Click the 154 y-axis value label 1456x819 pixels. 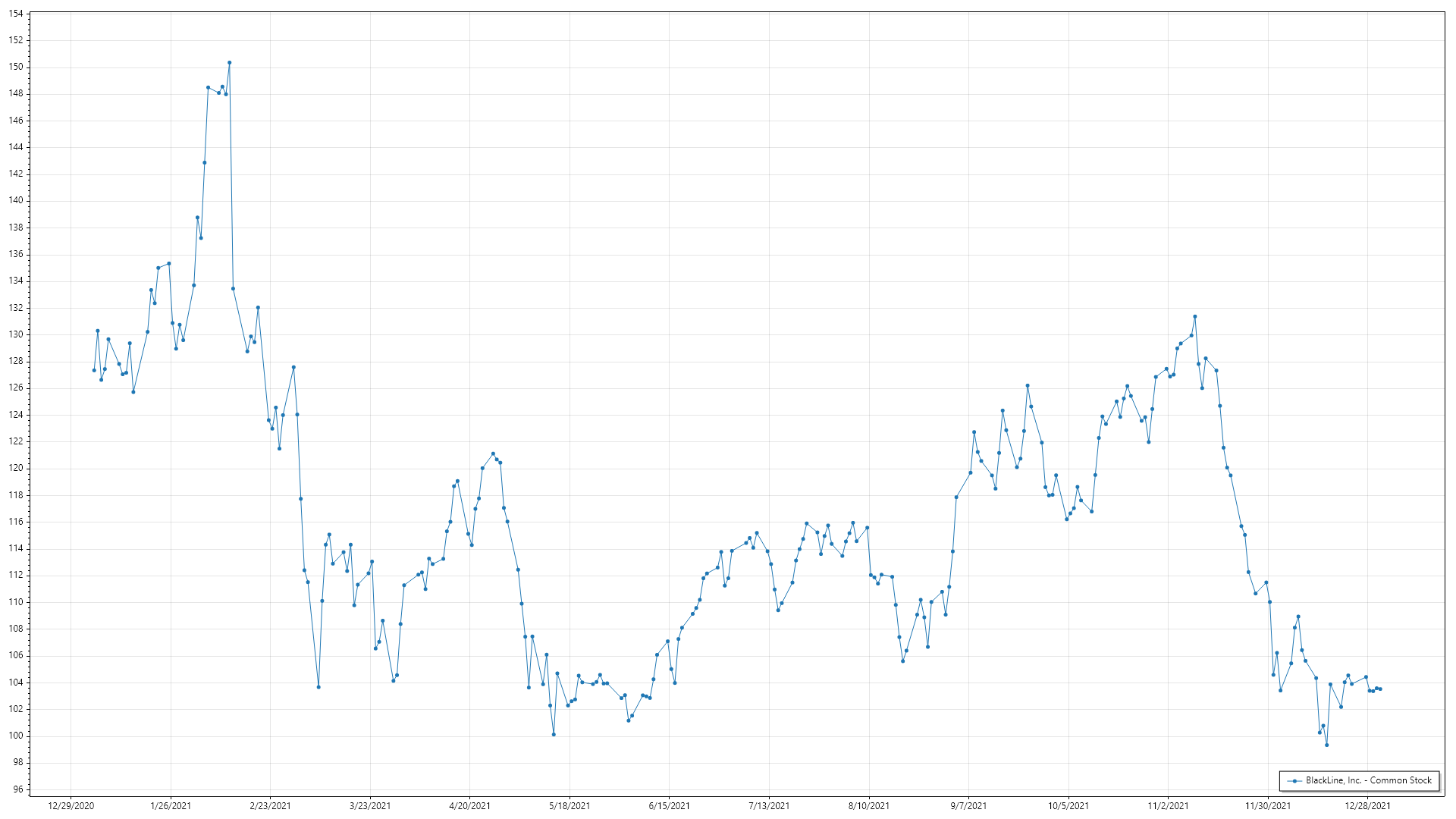pos(16,14)
